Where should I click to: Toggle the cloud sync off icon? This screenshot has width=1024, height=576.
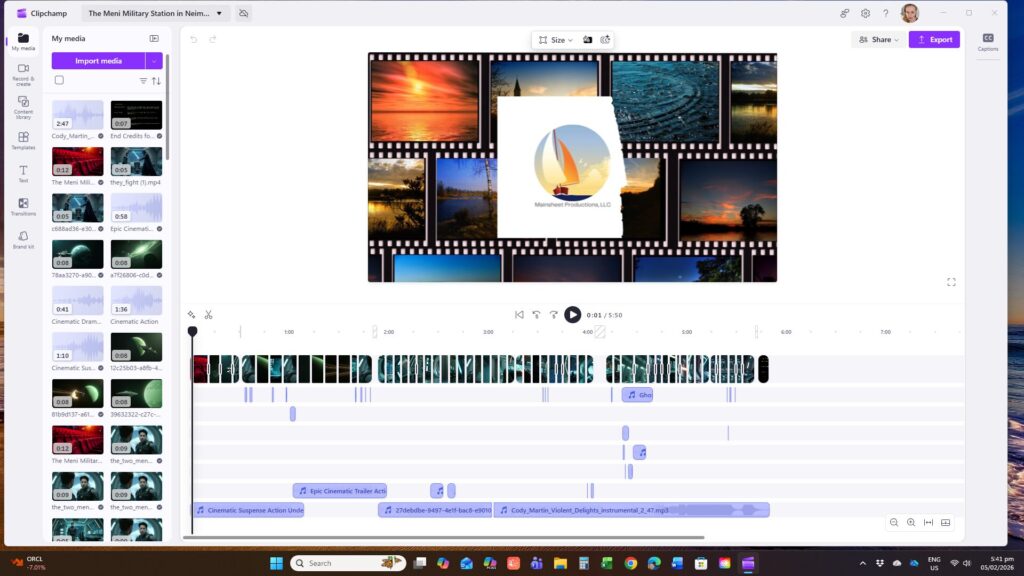[244, 13]
